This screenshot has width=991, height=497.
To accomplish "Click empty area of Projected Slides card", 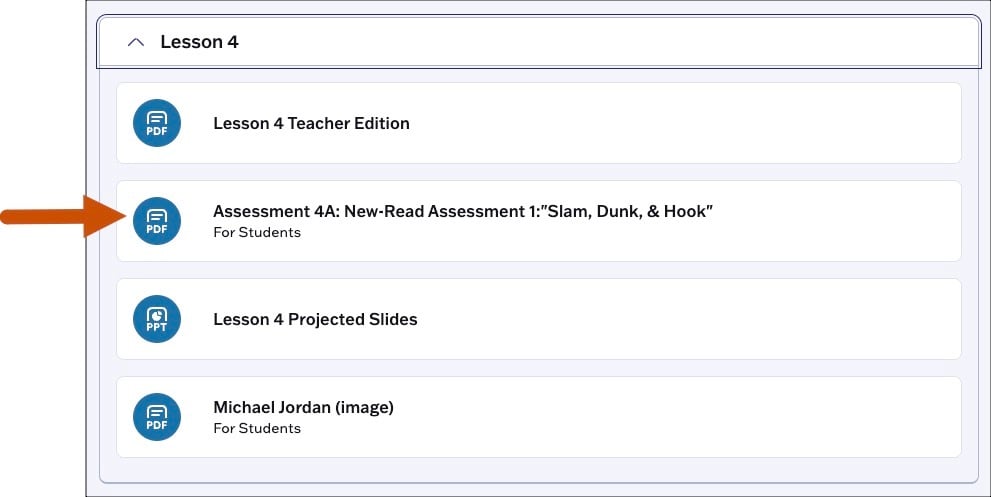I will 700,320.
